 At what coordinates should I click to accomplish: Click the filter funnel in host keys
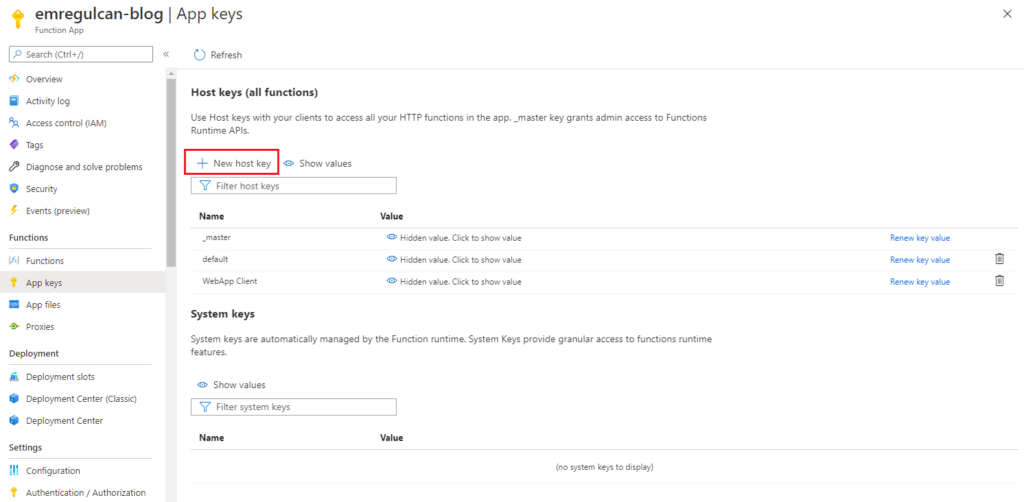click(x=204, y=186)
